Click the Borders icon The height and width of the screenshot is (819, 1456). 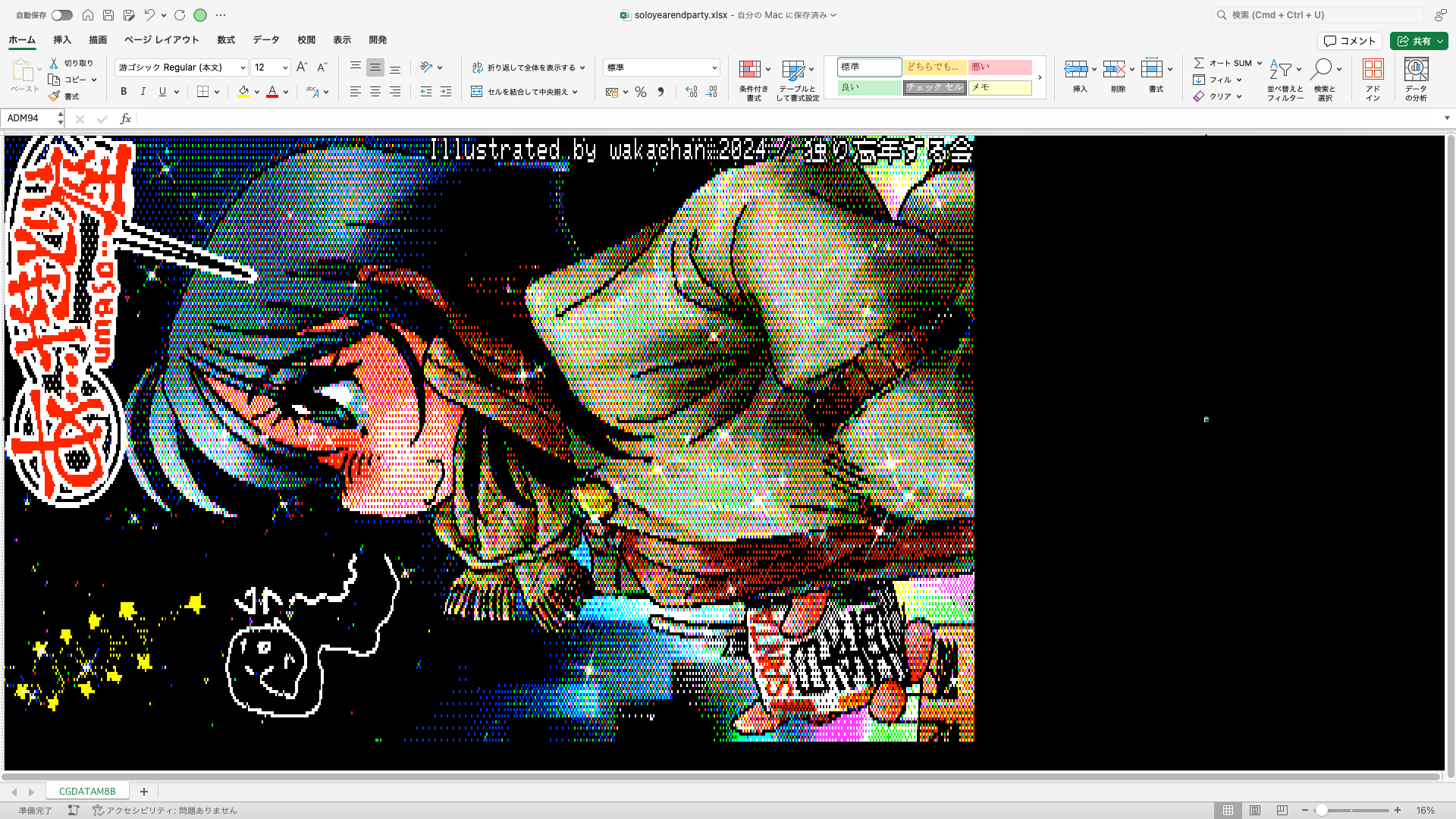202,92
